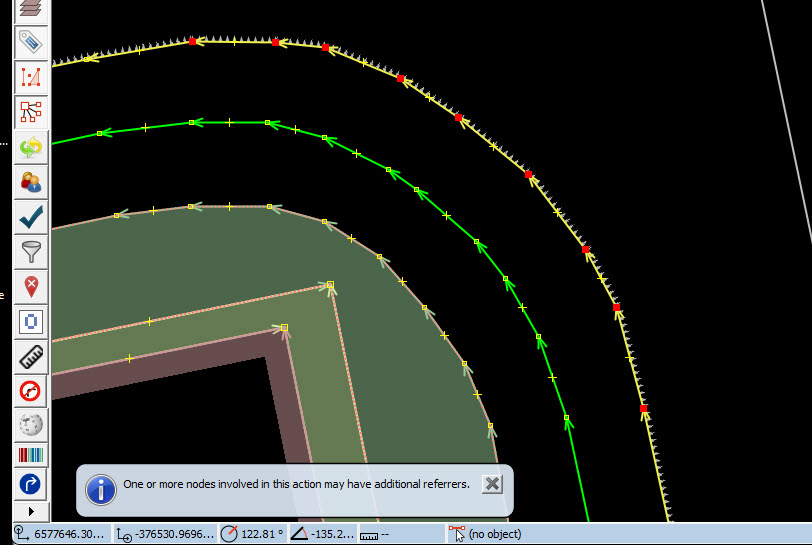The height and width of the screenshot is (545, 812).
Task: Click the longitude value -376530.9696 in the status bar
Action: [x=175, y=534]
